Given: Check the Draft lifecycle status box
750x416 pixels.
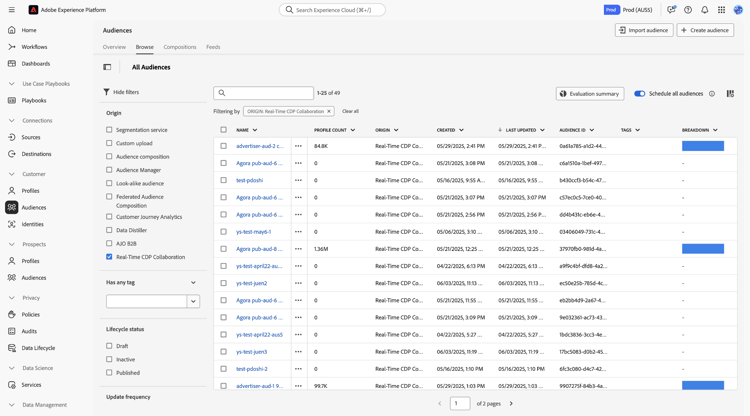Looking at the screenshot, I should point(110,346).
